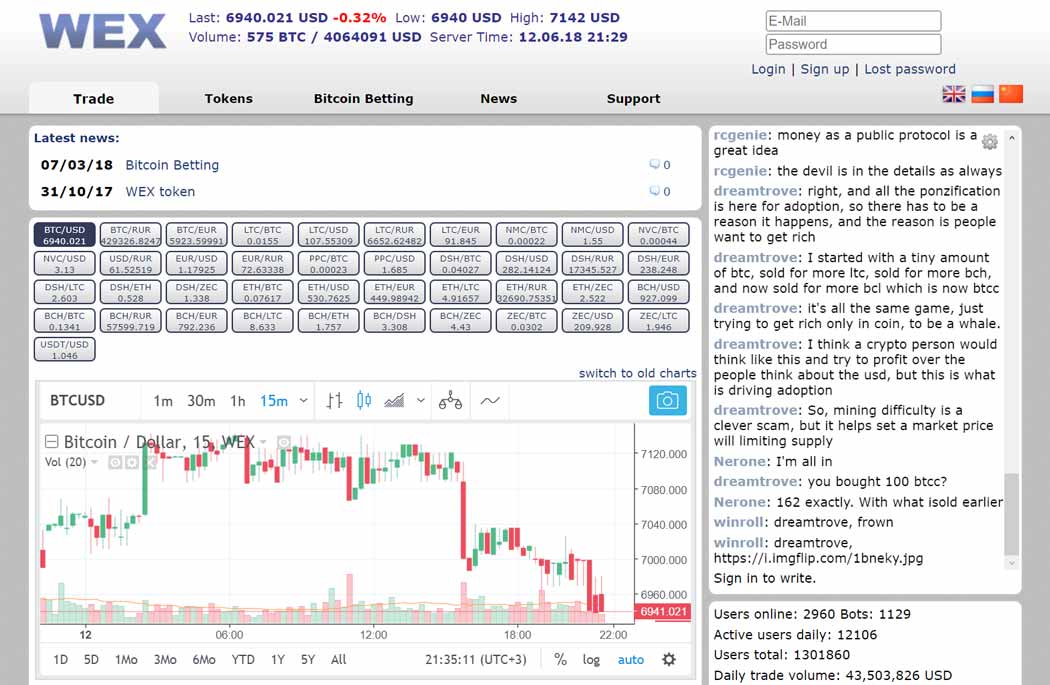The width and height of the screenshot is (1050, 685).
Task: Toggle percent scale on the chart
Action: [x=560, y=660]
